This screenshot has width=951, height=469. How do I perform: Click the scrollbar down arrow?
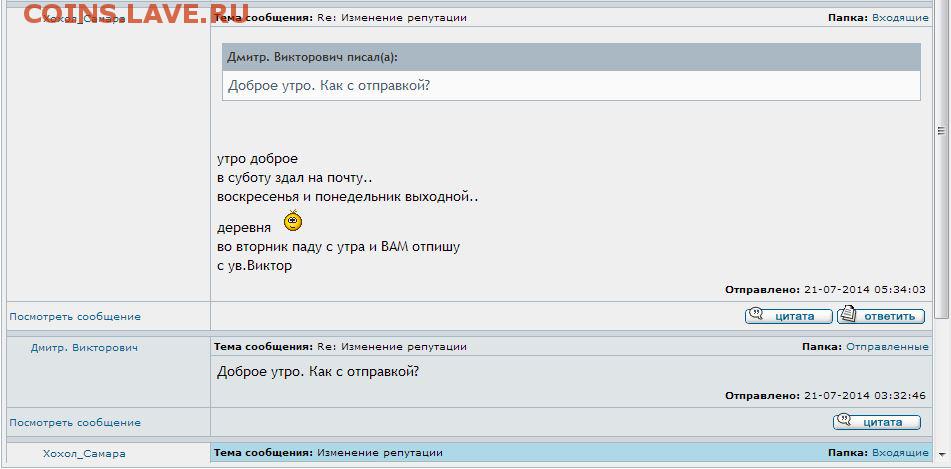[941, 454]
